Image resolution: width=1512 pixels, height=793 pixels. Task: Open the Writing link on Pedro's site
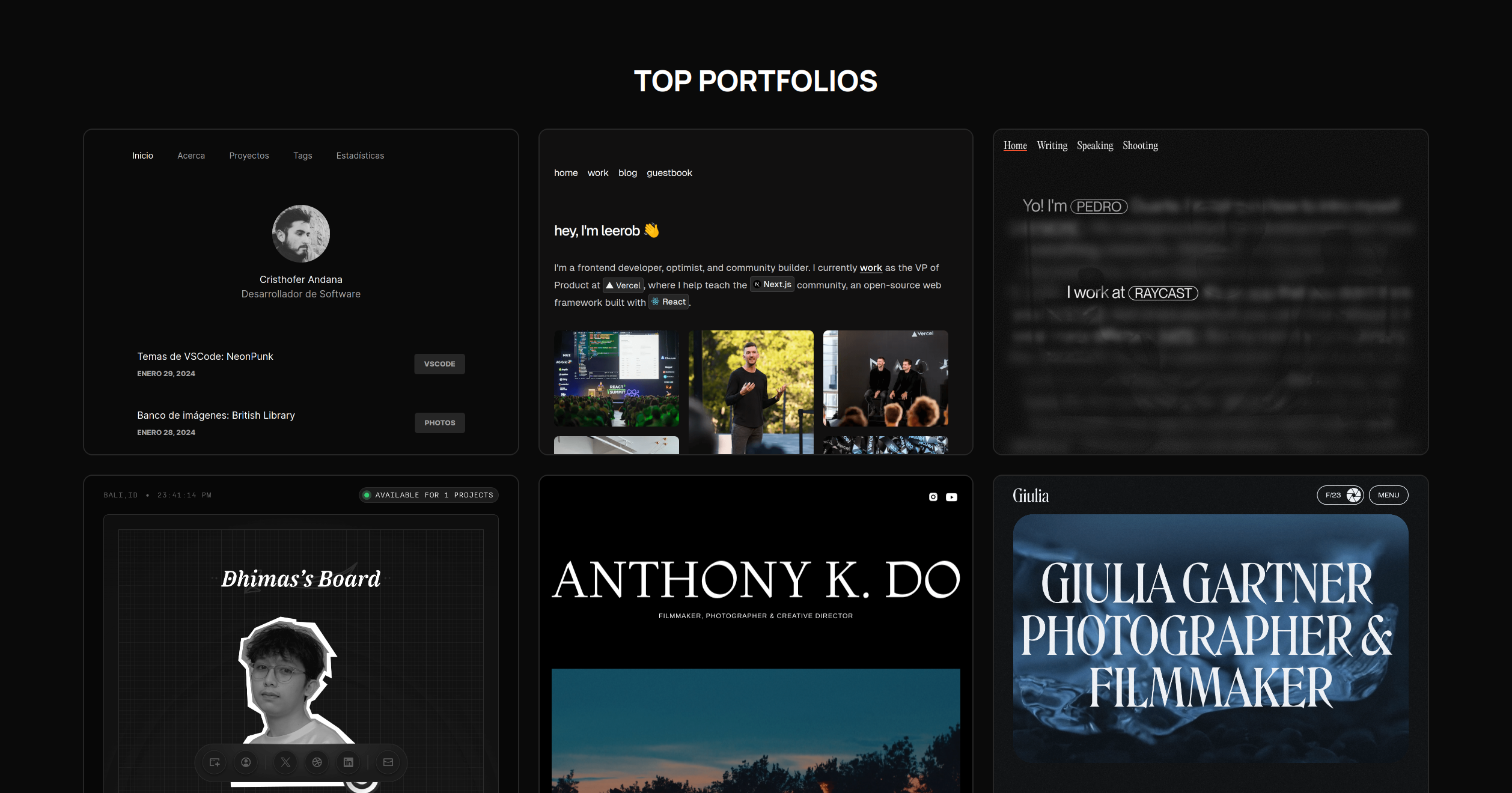coord(1052,145)
